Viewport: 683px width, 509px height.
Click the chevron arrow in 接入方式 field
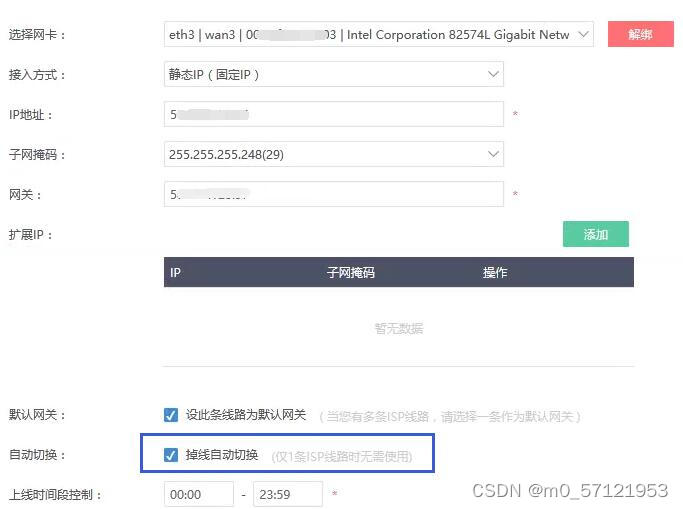pyautogui.click(x=493, y=74)
